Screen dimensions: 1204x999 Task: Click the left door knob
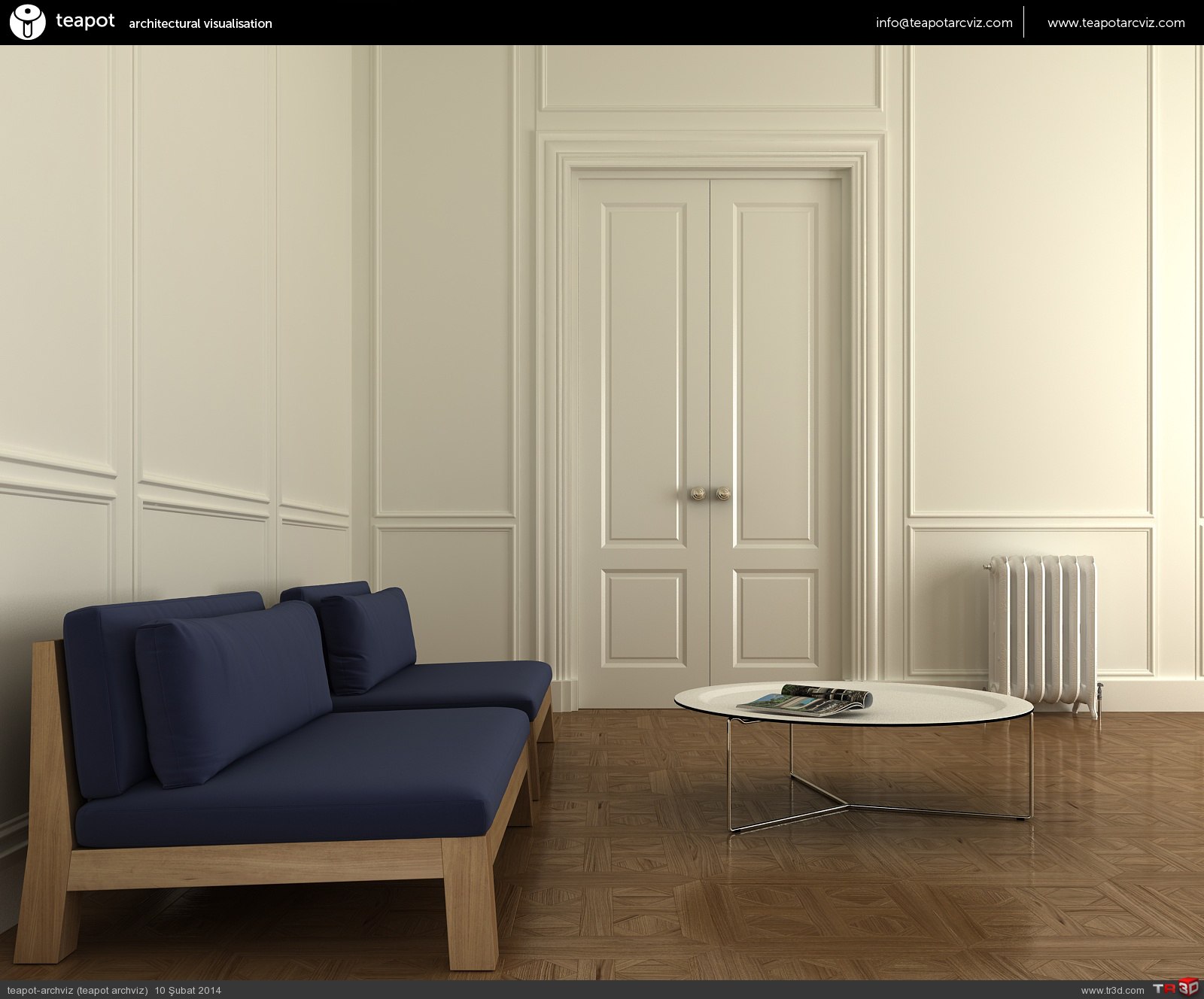point(698,494)
